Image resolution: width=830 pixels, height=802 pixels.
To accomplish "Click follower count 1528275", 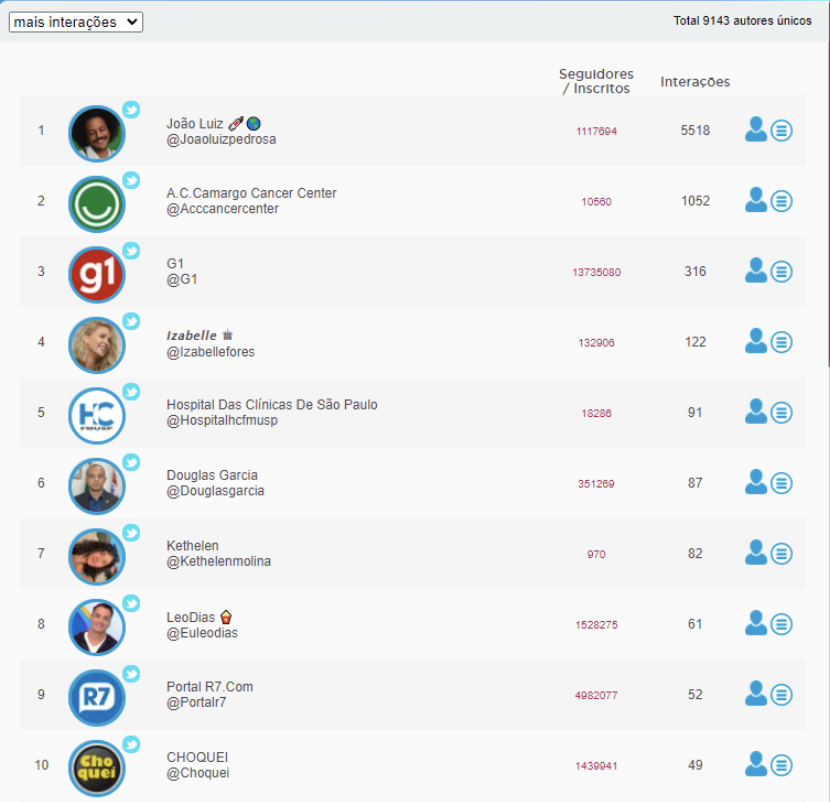I will click(x=597, y=625).
